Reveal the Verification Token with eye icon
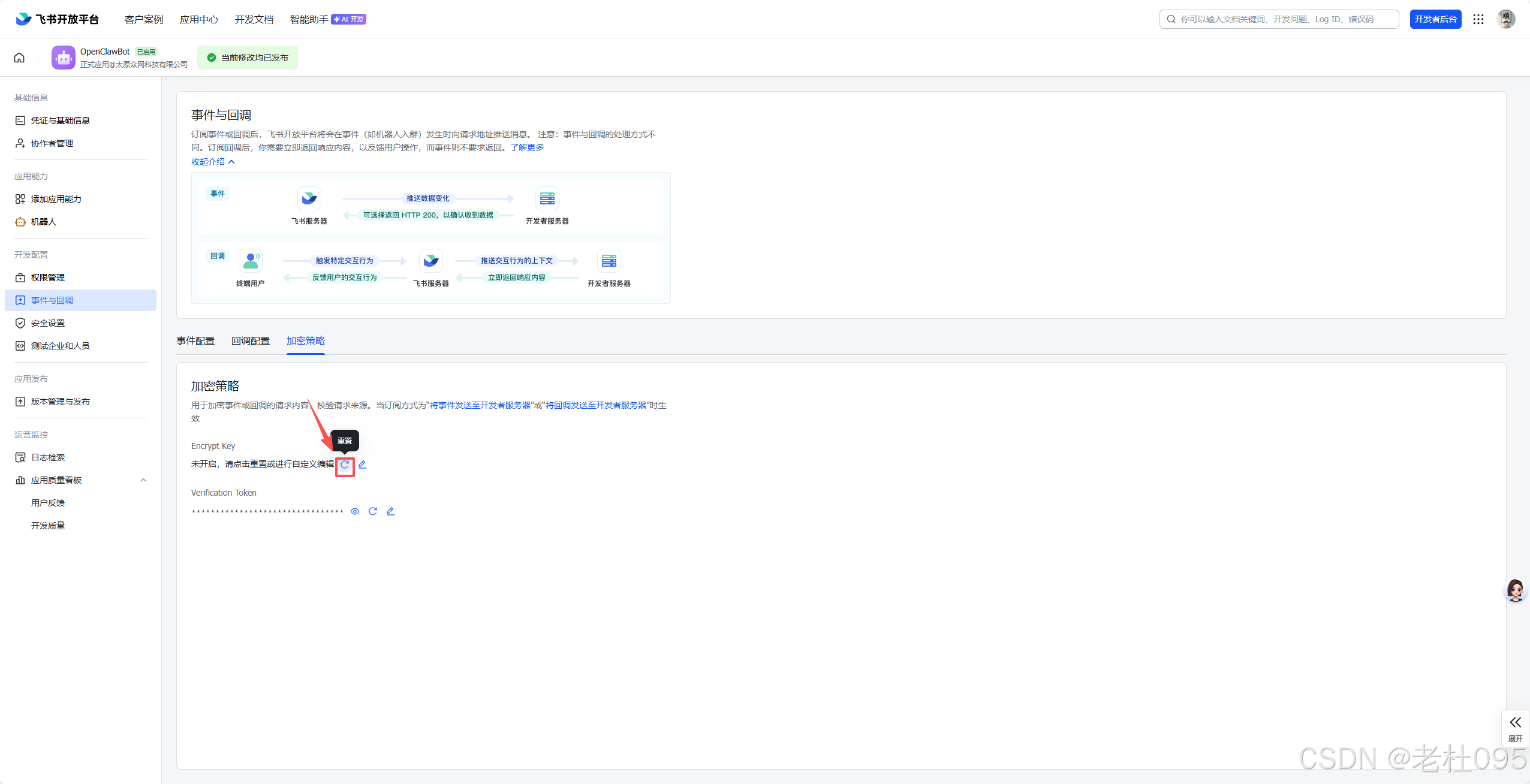 [355, 511]
